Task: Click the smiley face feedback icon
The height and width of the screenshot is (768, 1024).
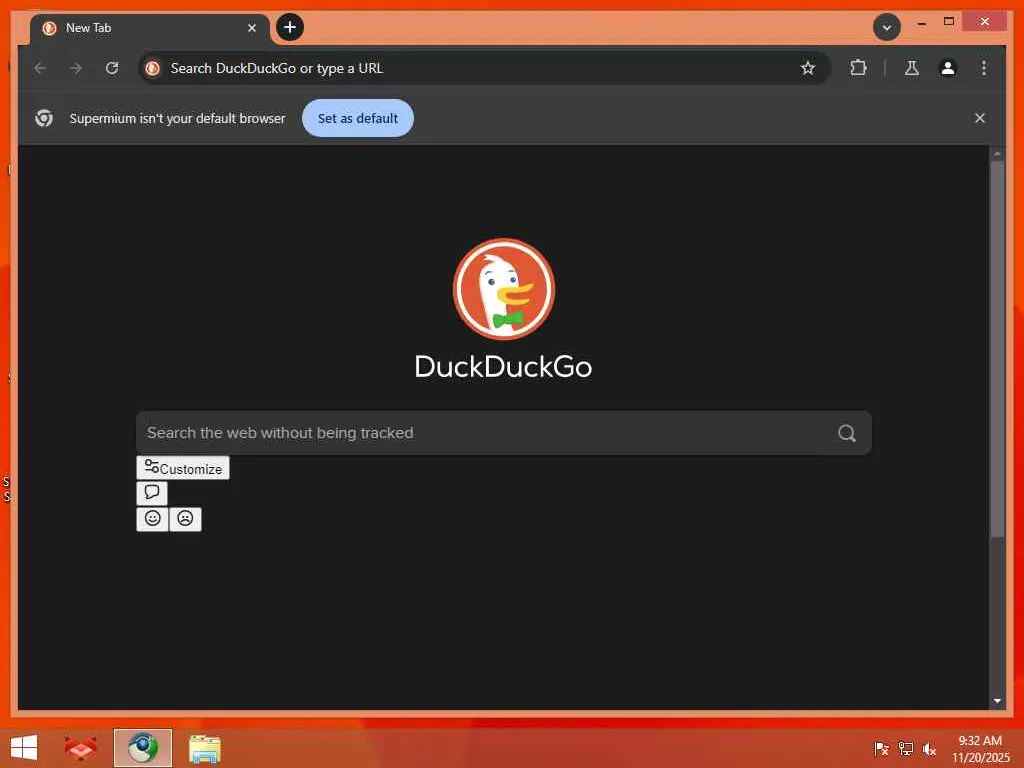Action: point(153,519)
